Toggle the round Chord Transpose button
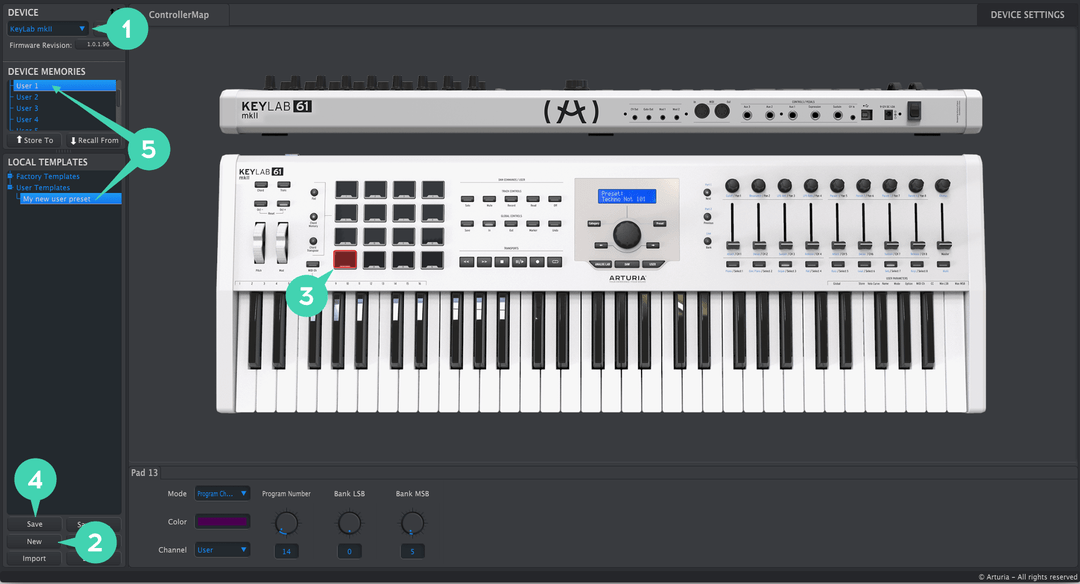Screen dimensions: 1080x584 pos(313,241)
